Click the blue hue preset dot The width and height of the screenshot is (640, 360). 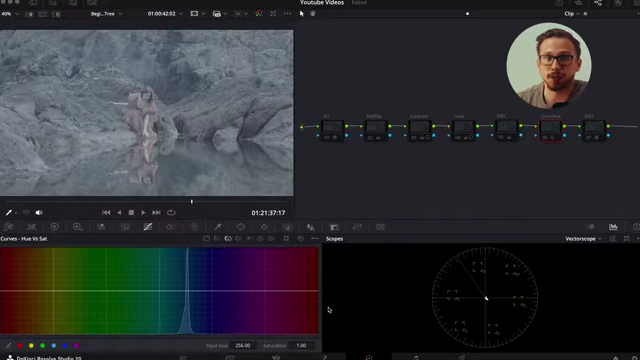65,346
